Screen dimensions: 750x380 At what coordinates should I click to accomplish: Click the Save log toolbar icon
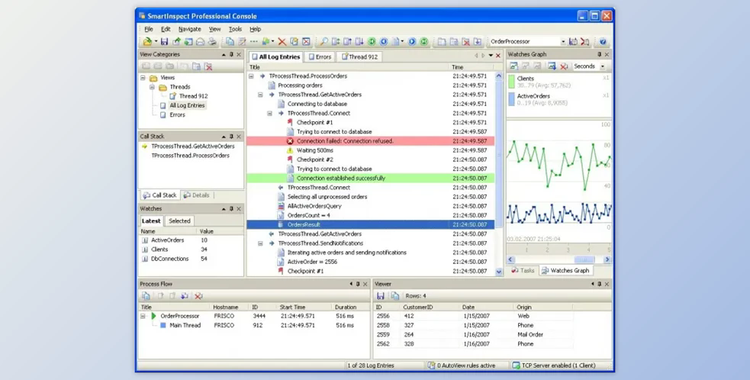coord(164,42)
